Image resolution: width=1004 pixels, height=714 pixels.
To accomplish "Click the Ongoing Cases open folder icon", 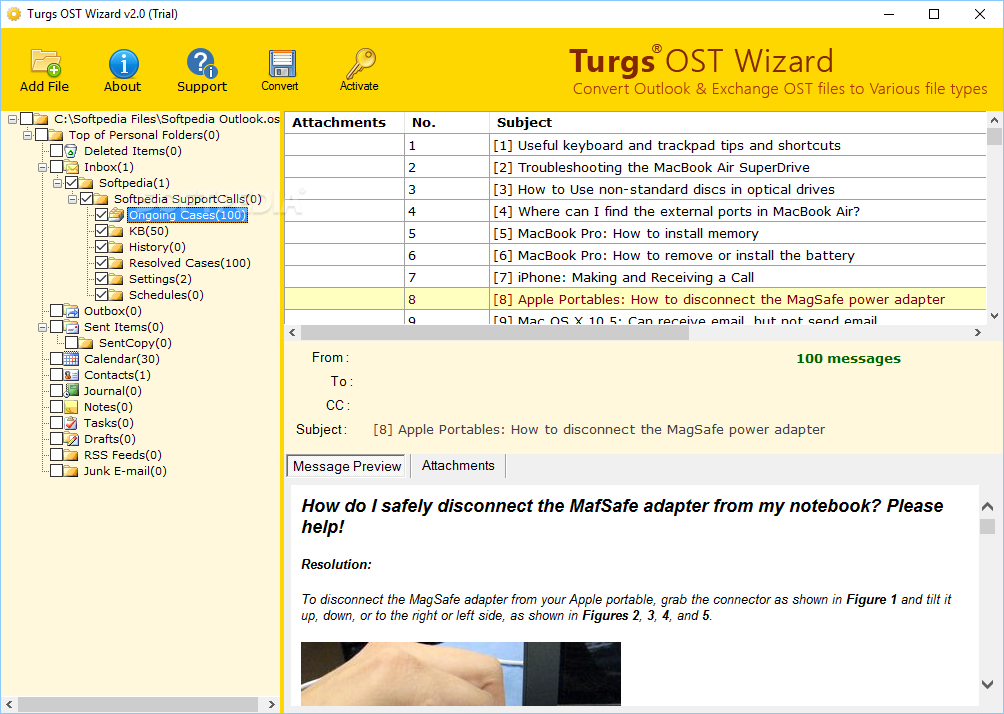I will [x=117, y=215].
